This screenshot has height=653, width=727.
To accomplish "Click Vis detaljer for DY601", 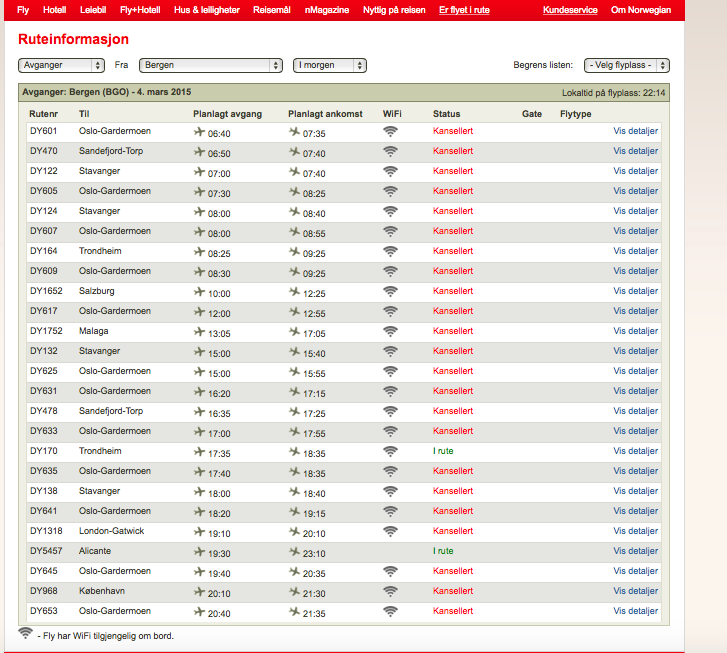I will 635,131.
